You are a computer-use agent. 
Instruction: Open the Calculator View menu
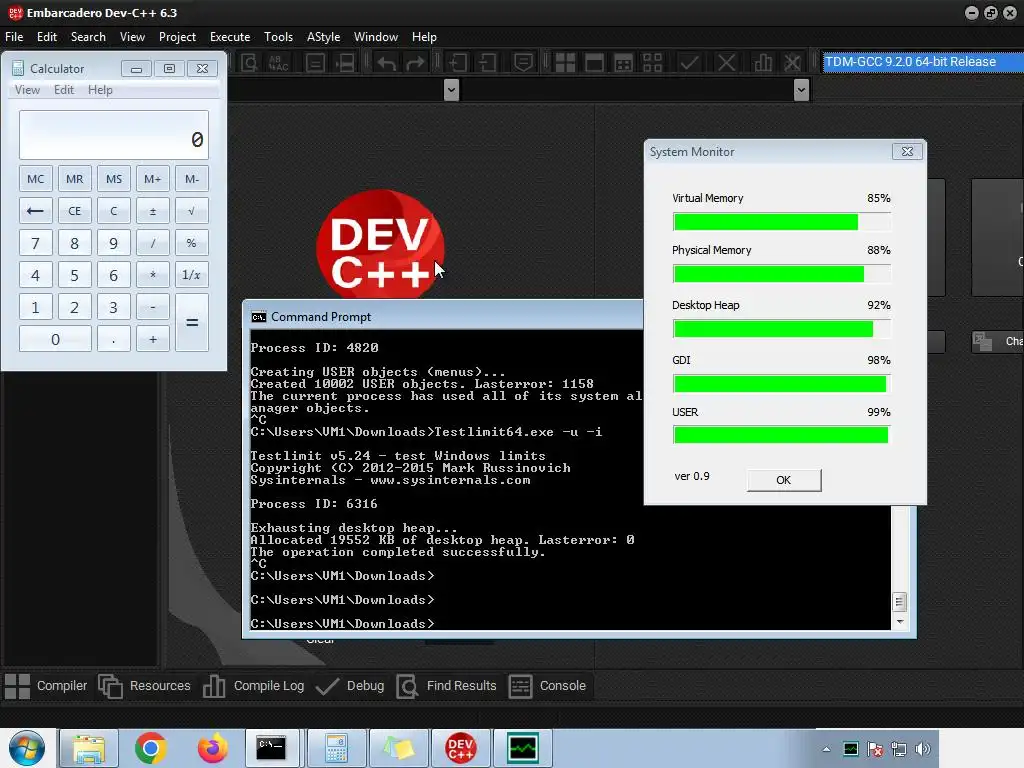(x=27, y=90)
